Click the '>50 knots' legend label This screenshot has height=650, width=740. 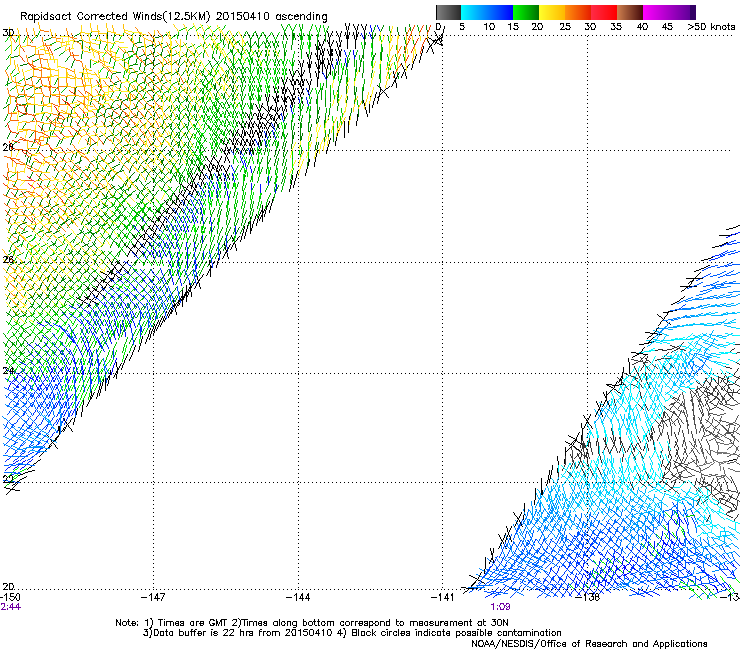tap(711, 27)
